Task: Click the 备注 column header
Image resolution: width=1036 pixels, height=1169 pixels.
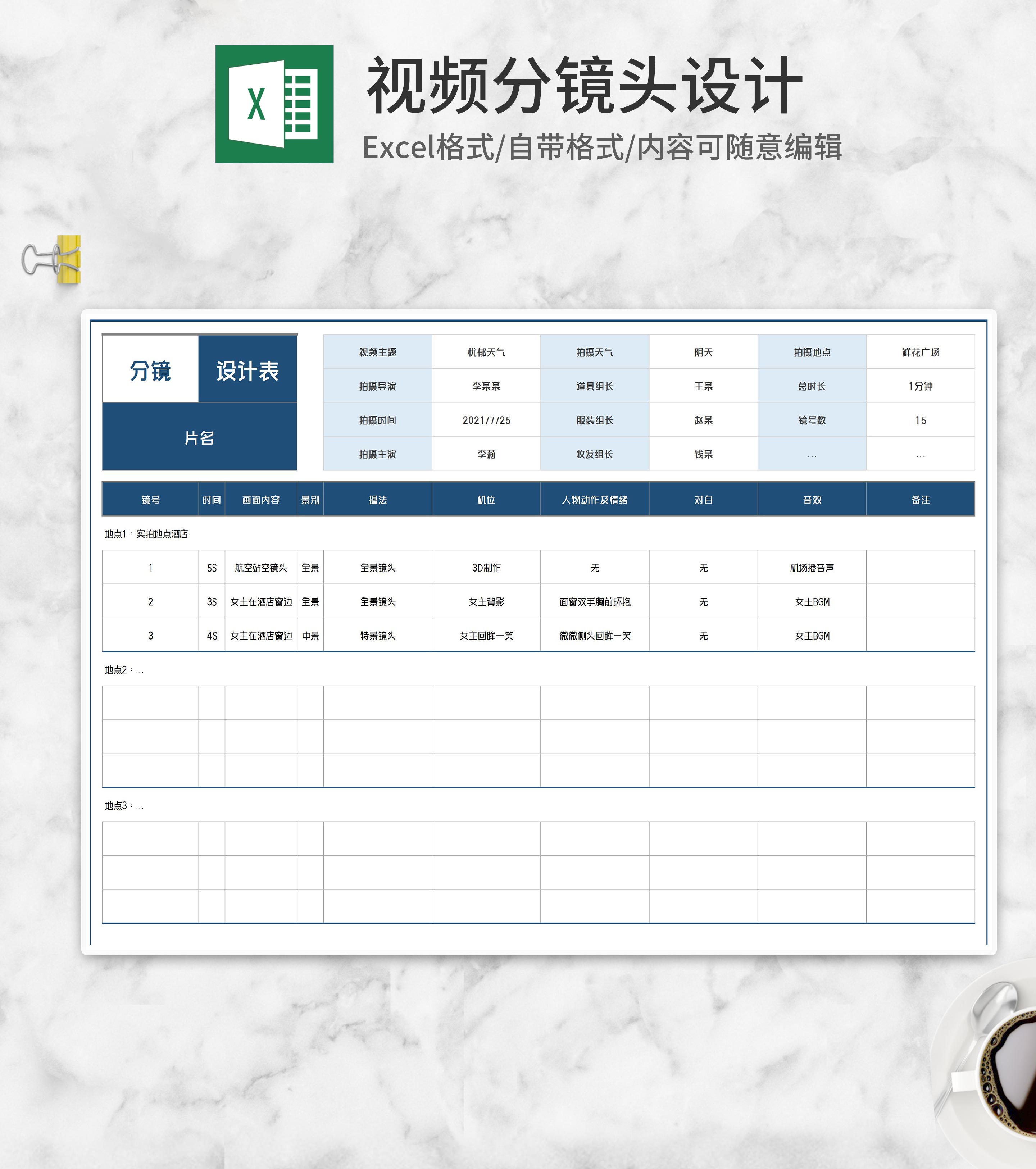Action: click(920, 499)
